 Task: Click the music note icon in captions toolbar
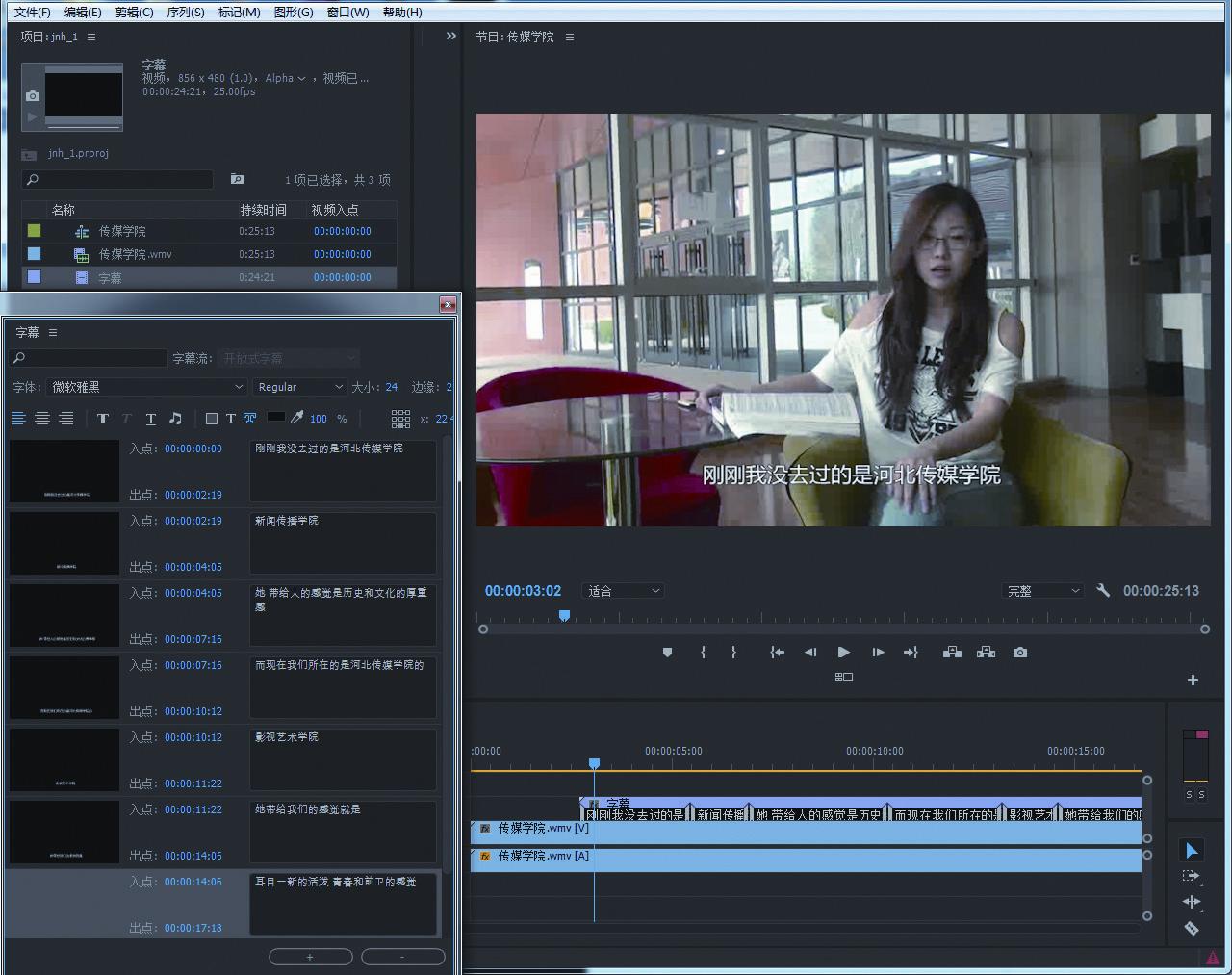coord(175,419)
